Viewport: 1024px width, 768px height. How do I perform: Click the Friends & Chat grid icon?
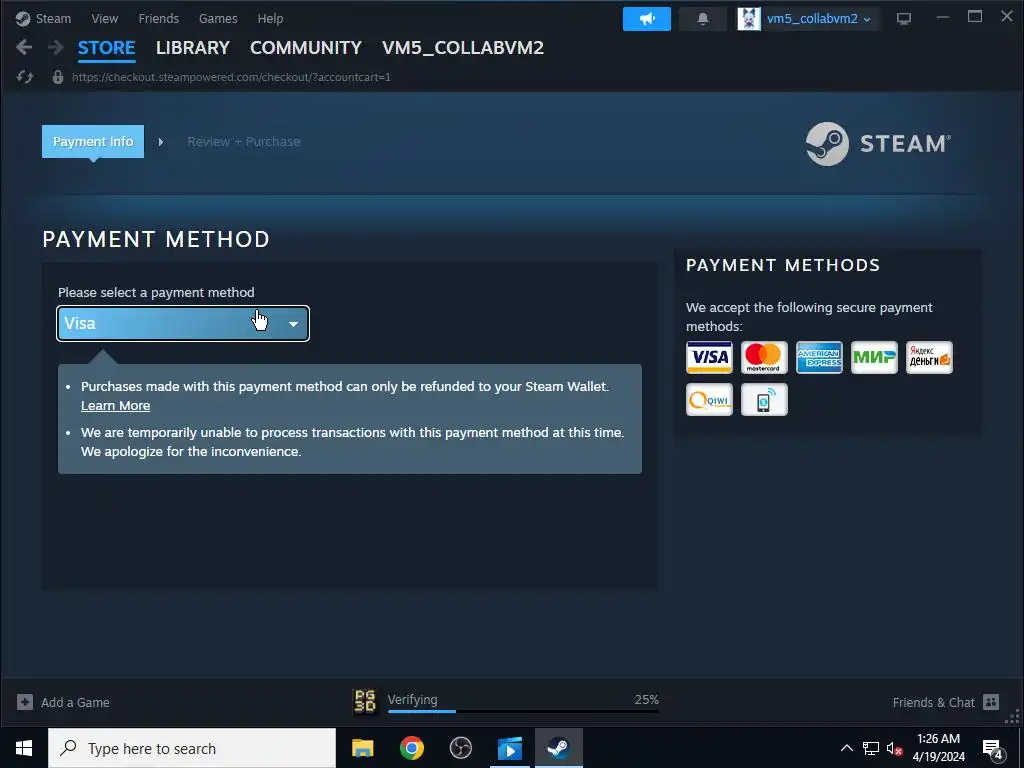[x=991, y=702]
